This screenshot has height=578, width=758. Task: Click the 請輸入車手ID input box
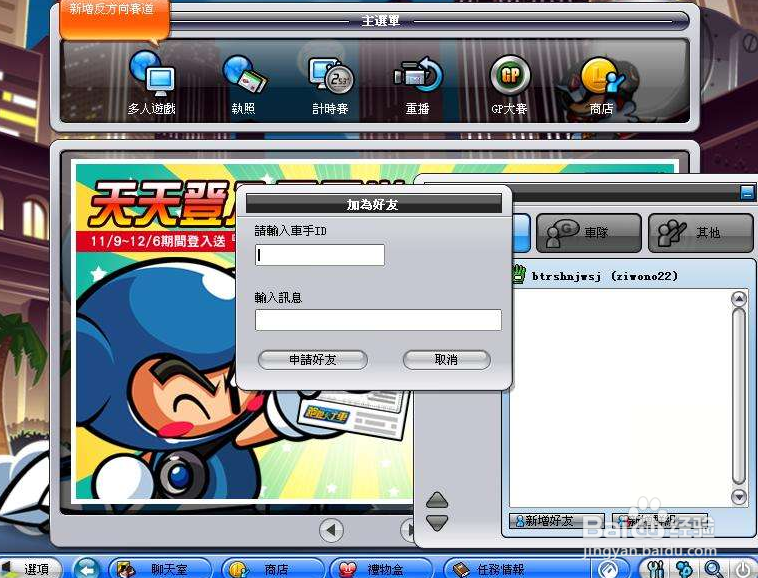320,255
